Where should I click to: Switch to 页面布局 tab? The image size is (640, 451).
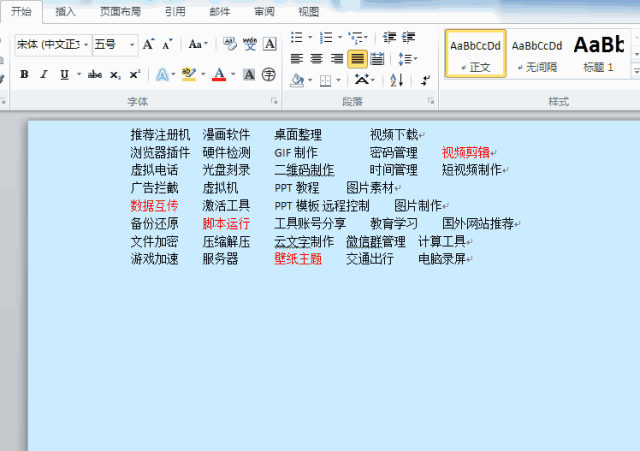[x=120, y=12]
